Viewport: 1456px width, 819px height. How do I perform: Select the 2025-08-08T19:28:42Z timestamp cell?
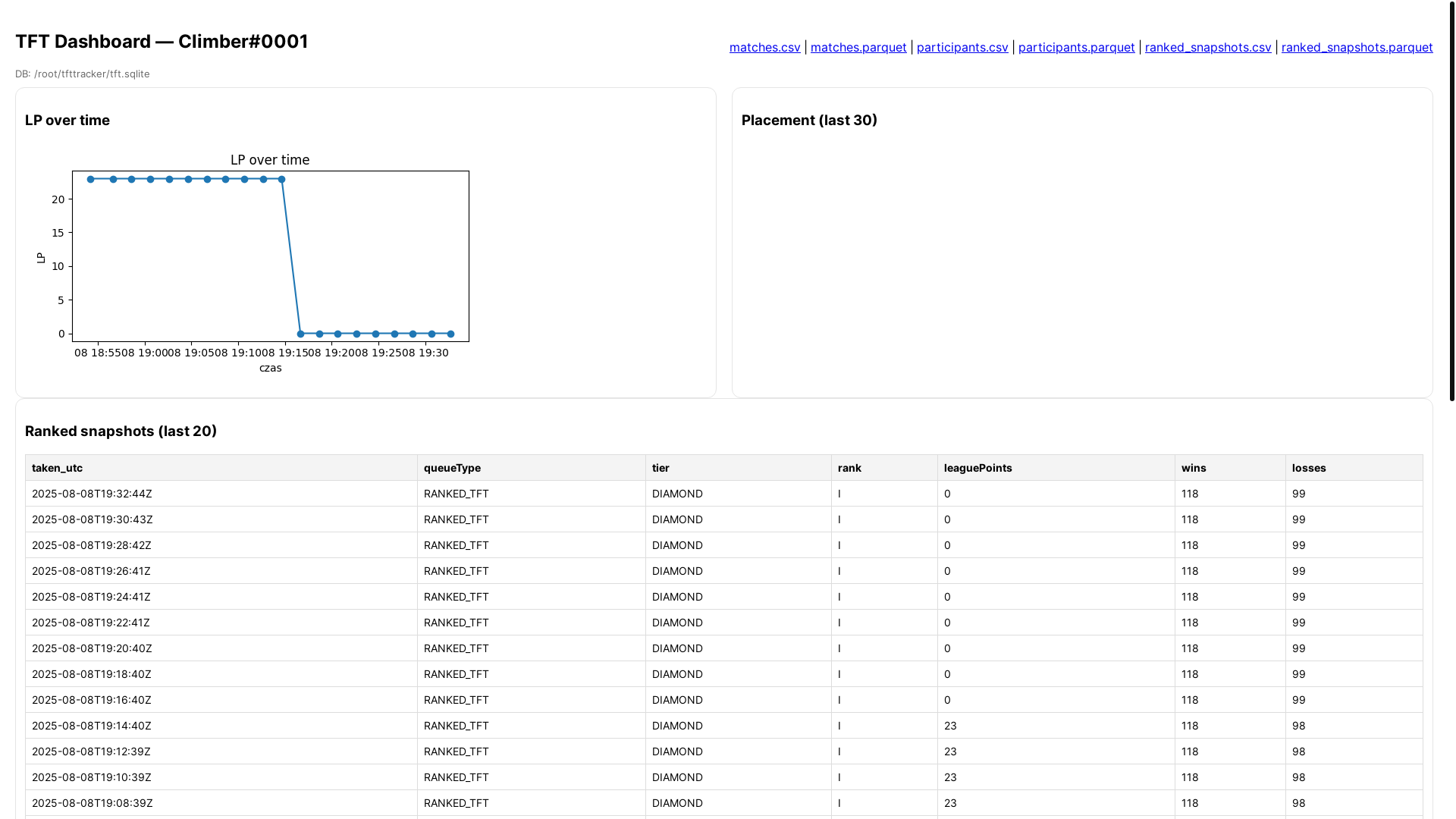pyautogui.click(x=221, y=545)
